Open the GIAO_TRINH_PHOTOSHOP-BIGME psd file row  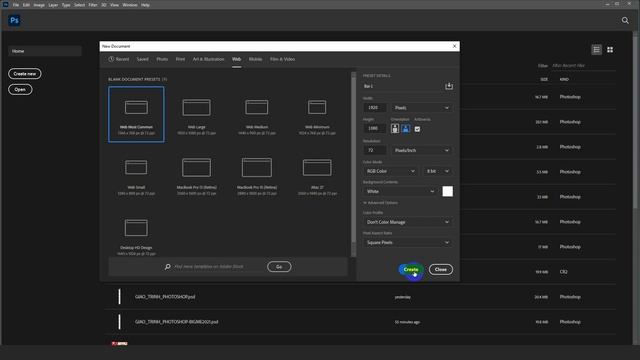pos(359,322)
